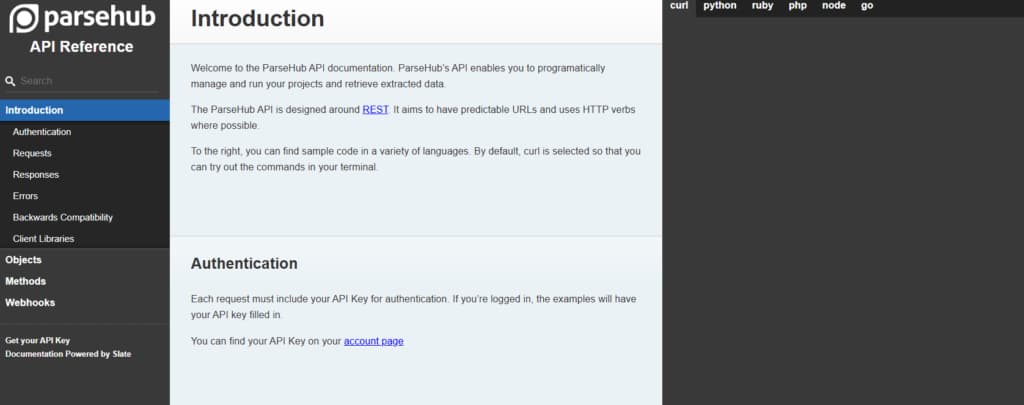Switch to the ruby tab

coord(762,6)
